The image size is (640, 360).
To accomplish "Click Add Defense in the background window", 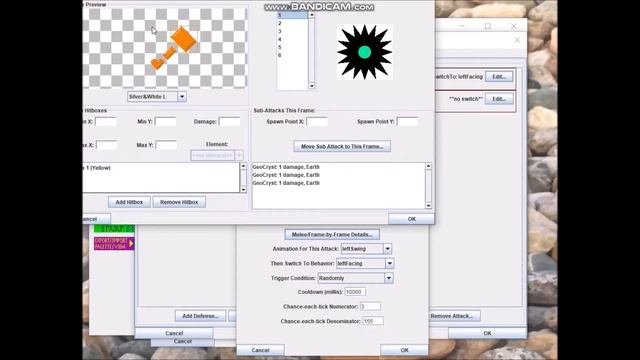I will 200,316.
